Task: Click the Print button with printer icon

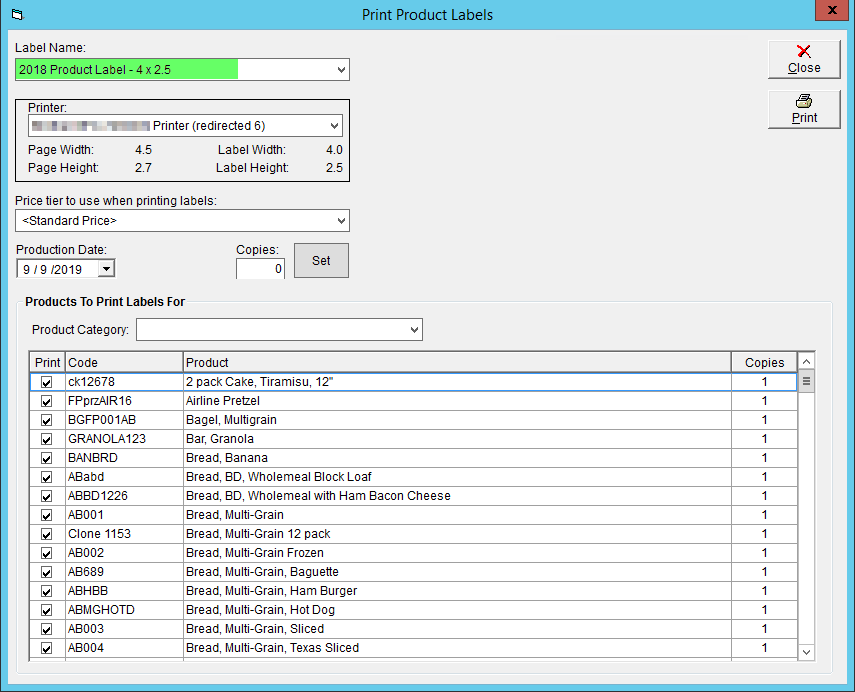Action: (804, 110)
